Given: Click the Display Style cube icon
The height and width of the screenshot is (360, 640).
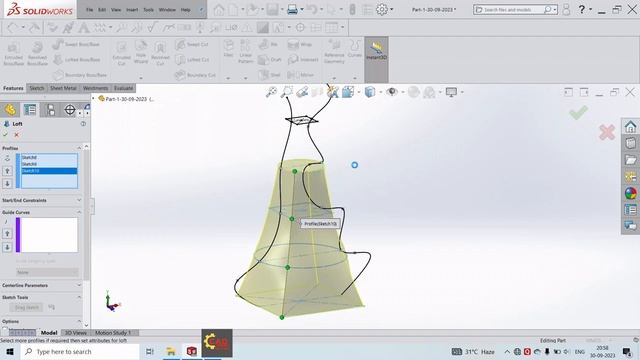Looking at the screenshot, I should coord(370,92).
